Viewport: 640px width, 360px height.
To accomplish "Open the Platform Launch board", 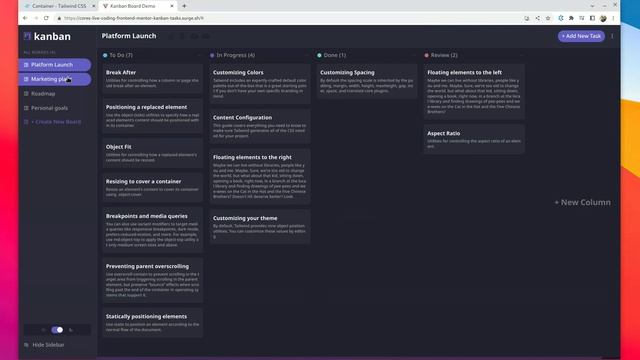I will point(55,65).
